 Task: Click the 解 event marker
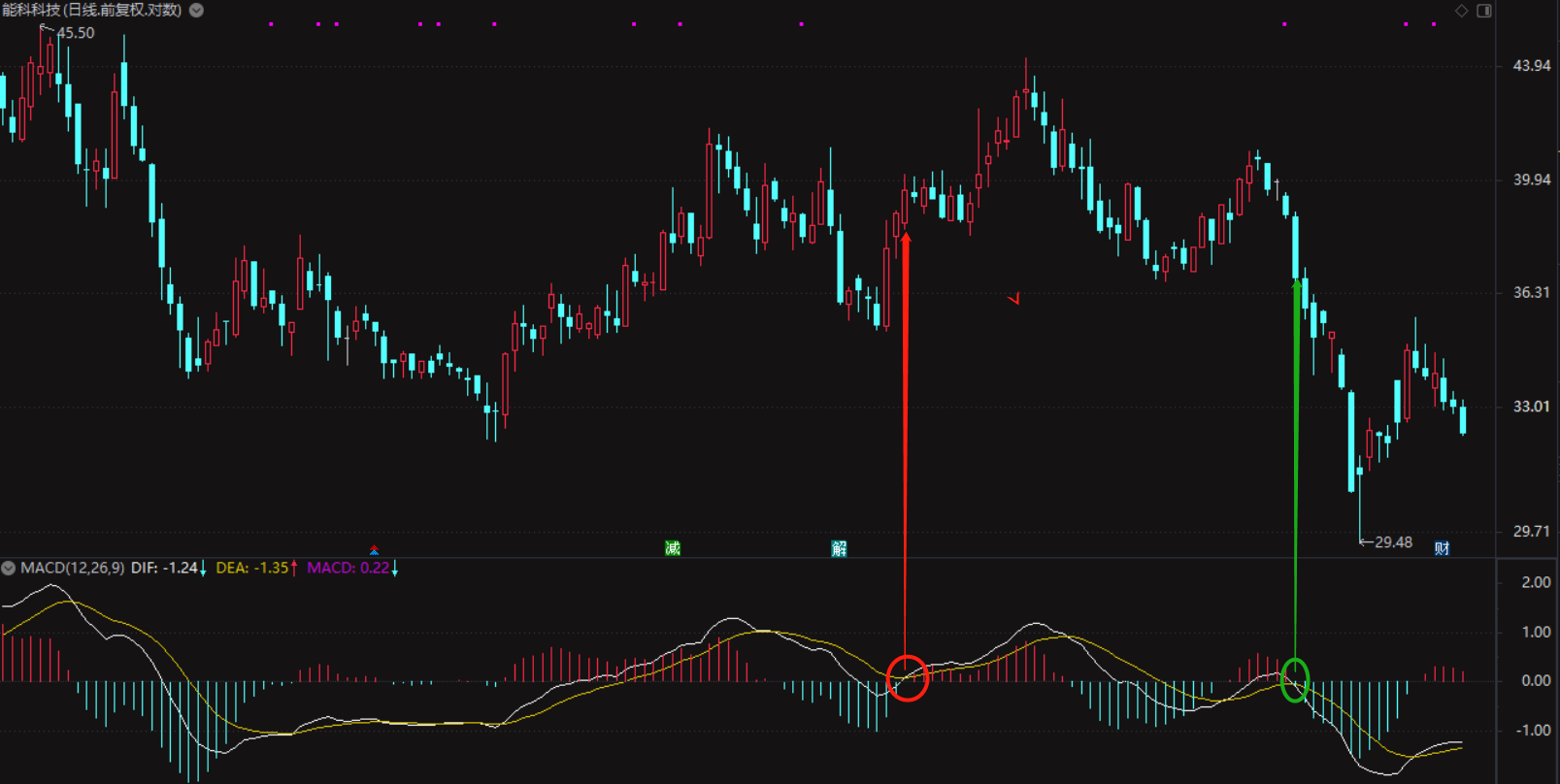tap(840, 548)
